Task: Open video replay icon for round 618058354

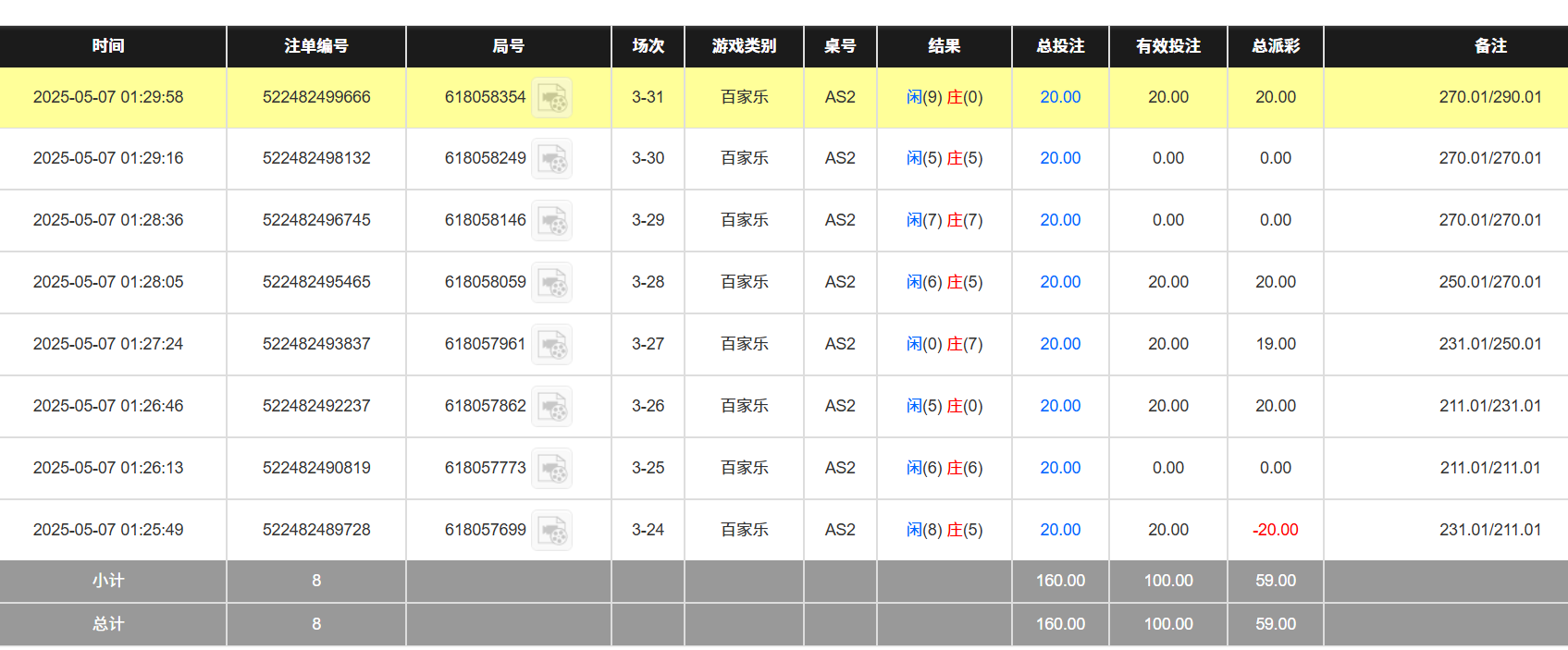Action: (552, 98)
